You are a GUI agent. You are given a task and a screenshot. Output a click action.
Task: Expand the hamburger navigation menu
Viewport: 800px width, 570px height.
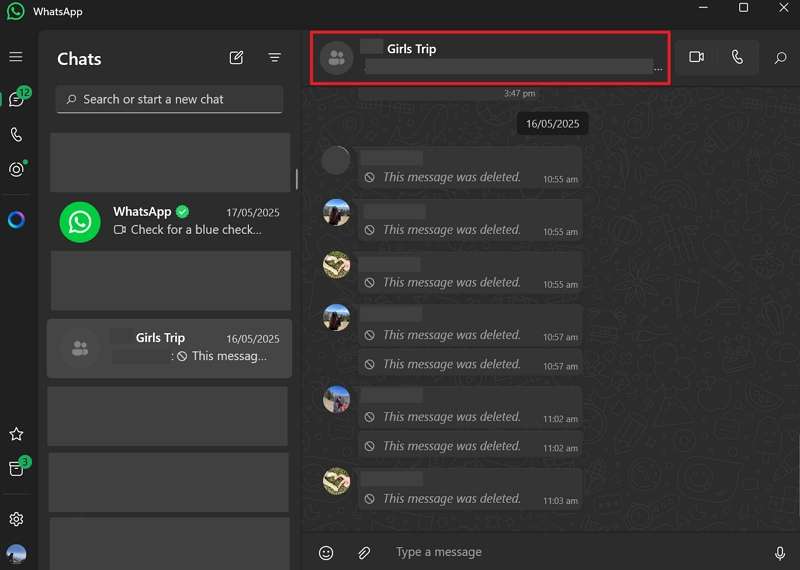16,57
